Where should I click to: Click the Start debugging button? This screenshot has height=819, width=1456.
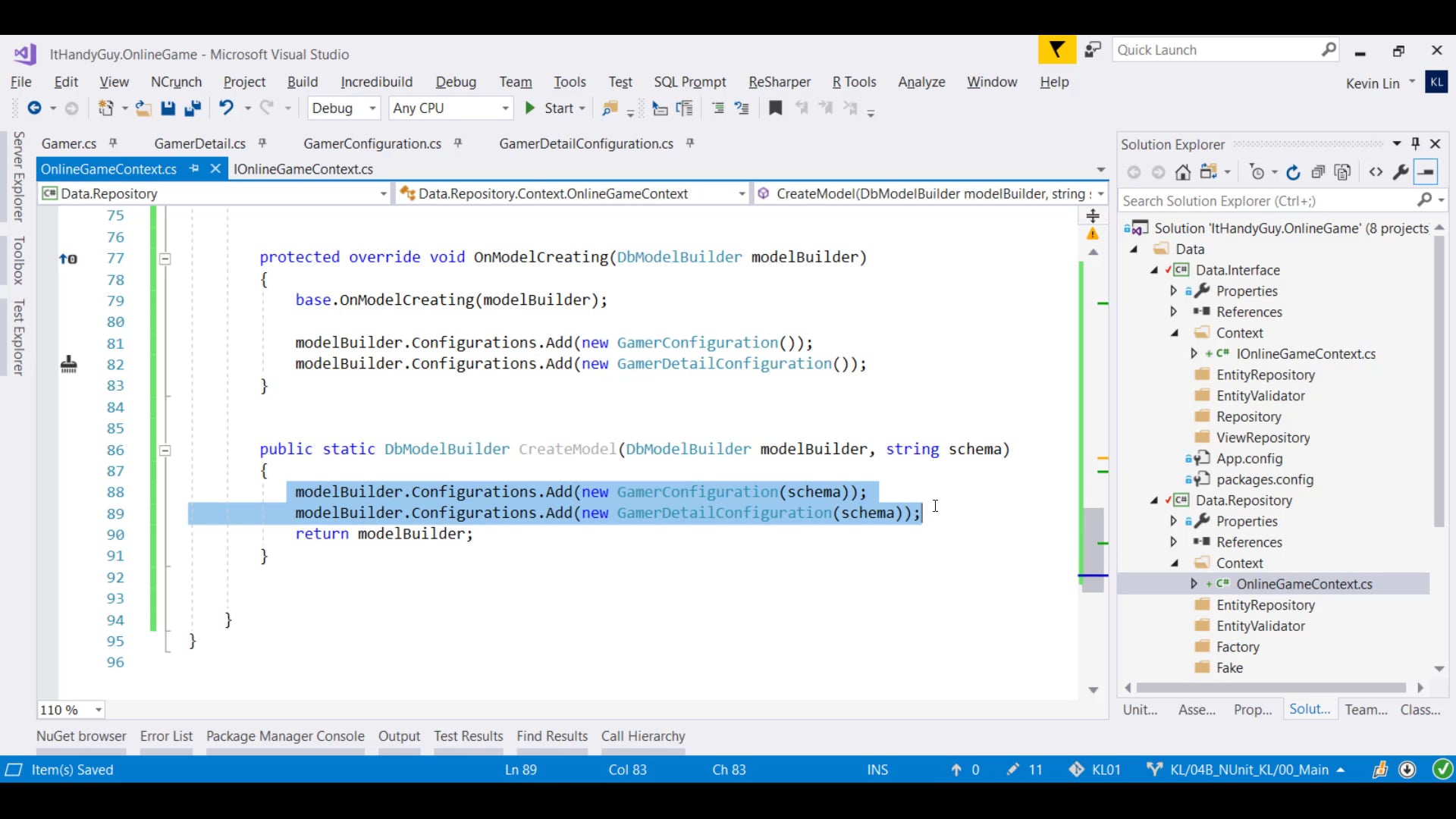(551, 108)
